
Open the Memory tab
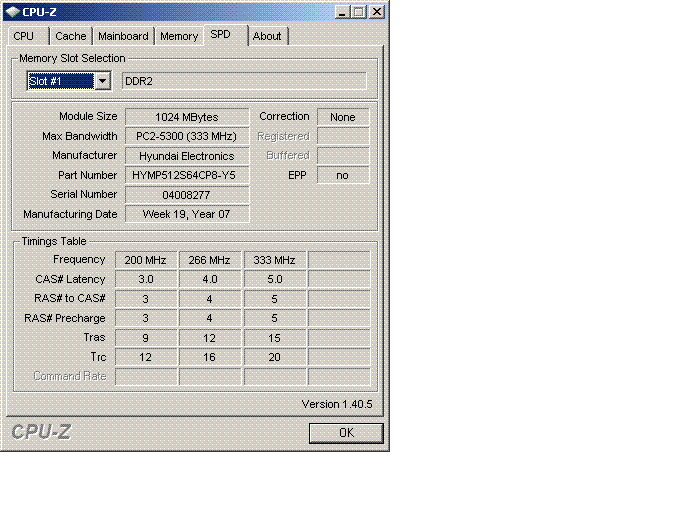point(179,36)
